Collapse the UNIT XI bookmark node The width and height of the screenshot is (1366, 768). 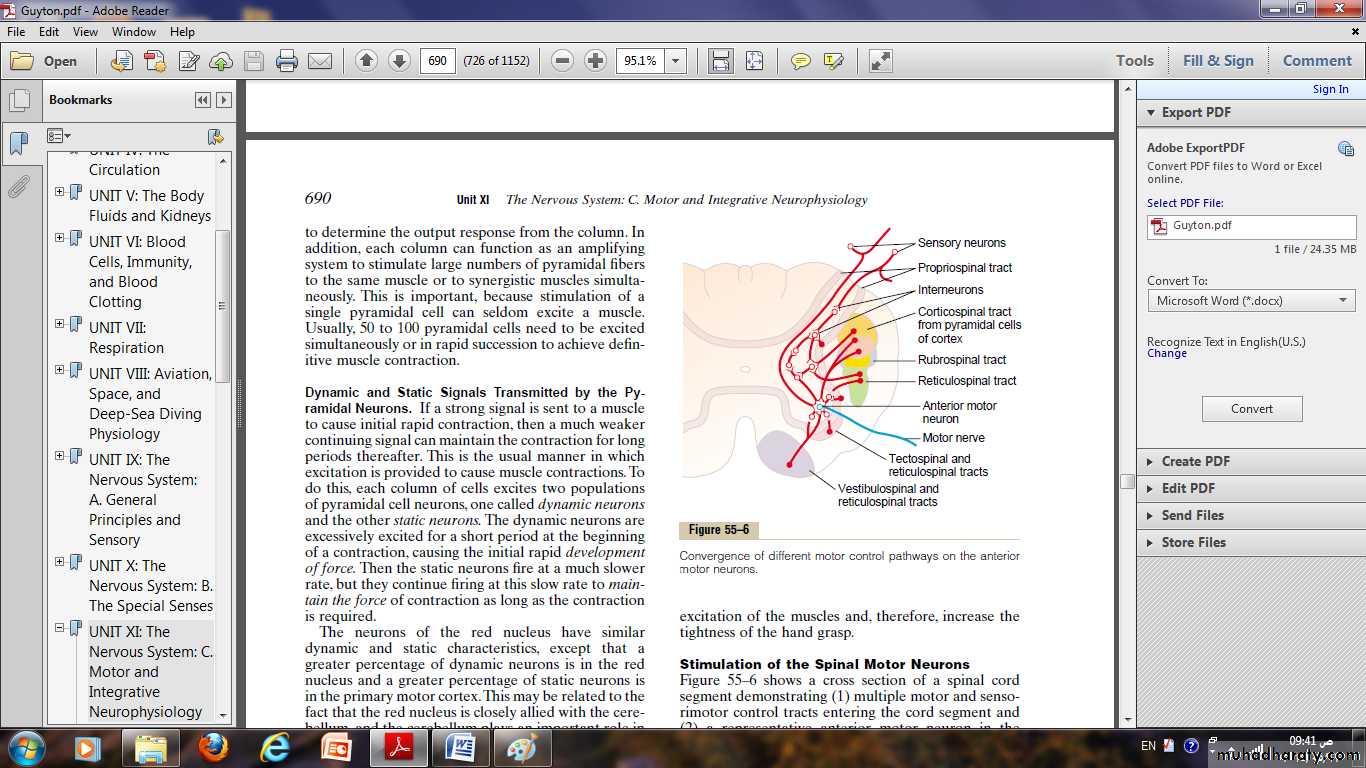click(60, 628)
